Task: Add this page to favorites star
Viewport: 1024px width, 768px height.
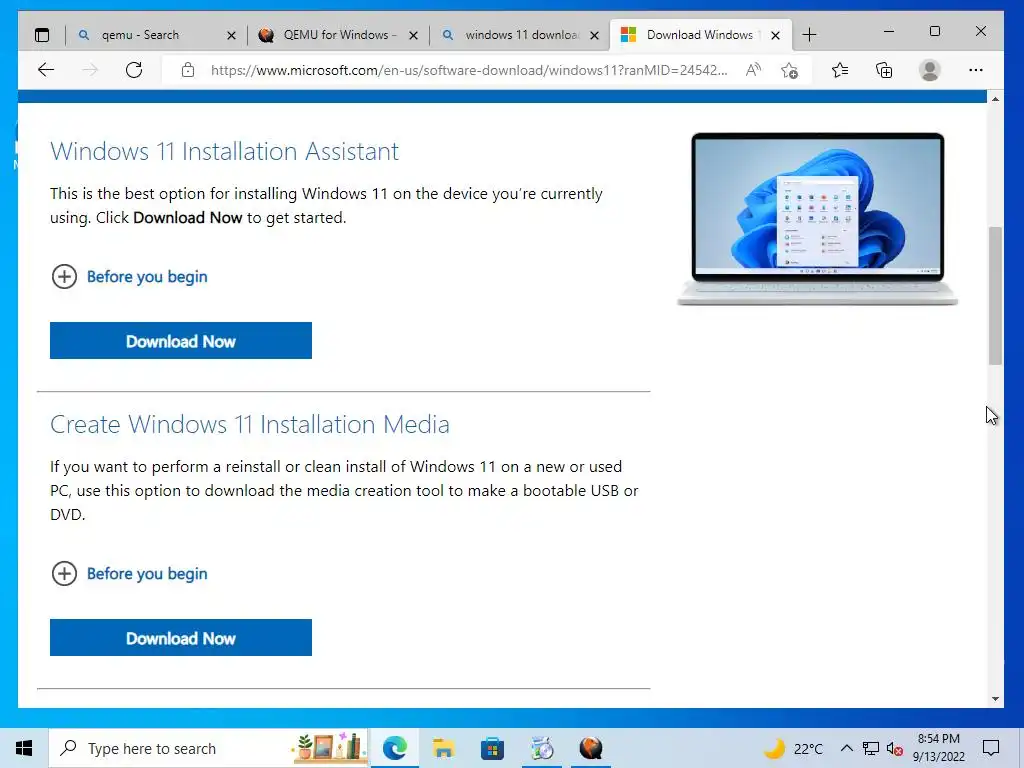Action: click(790, 70)
